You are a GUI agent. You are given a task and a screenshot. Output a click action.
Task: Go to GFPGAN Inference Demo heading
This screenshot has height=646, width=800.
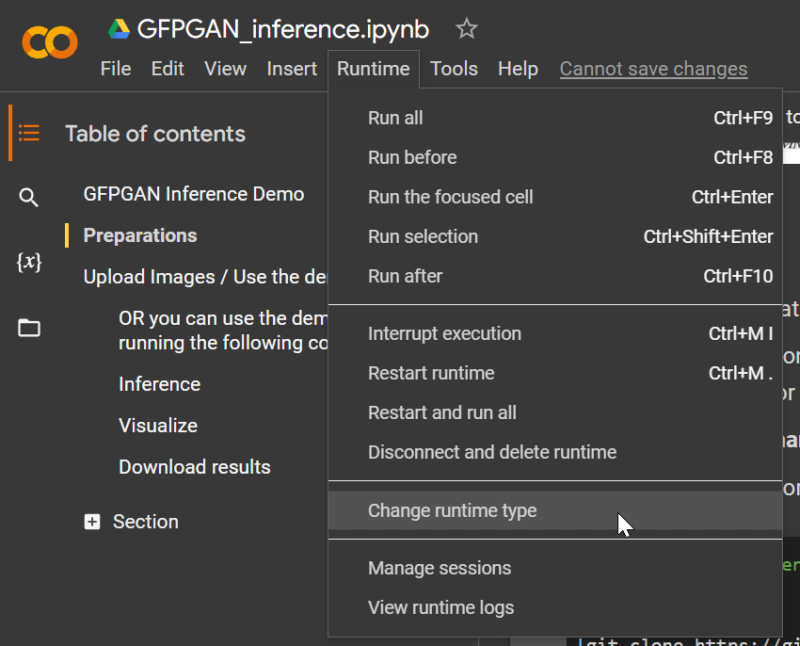[193, 194]
